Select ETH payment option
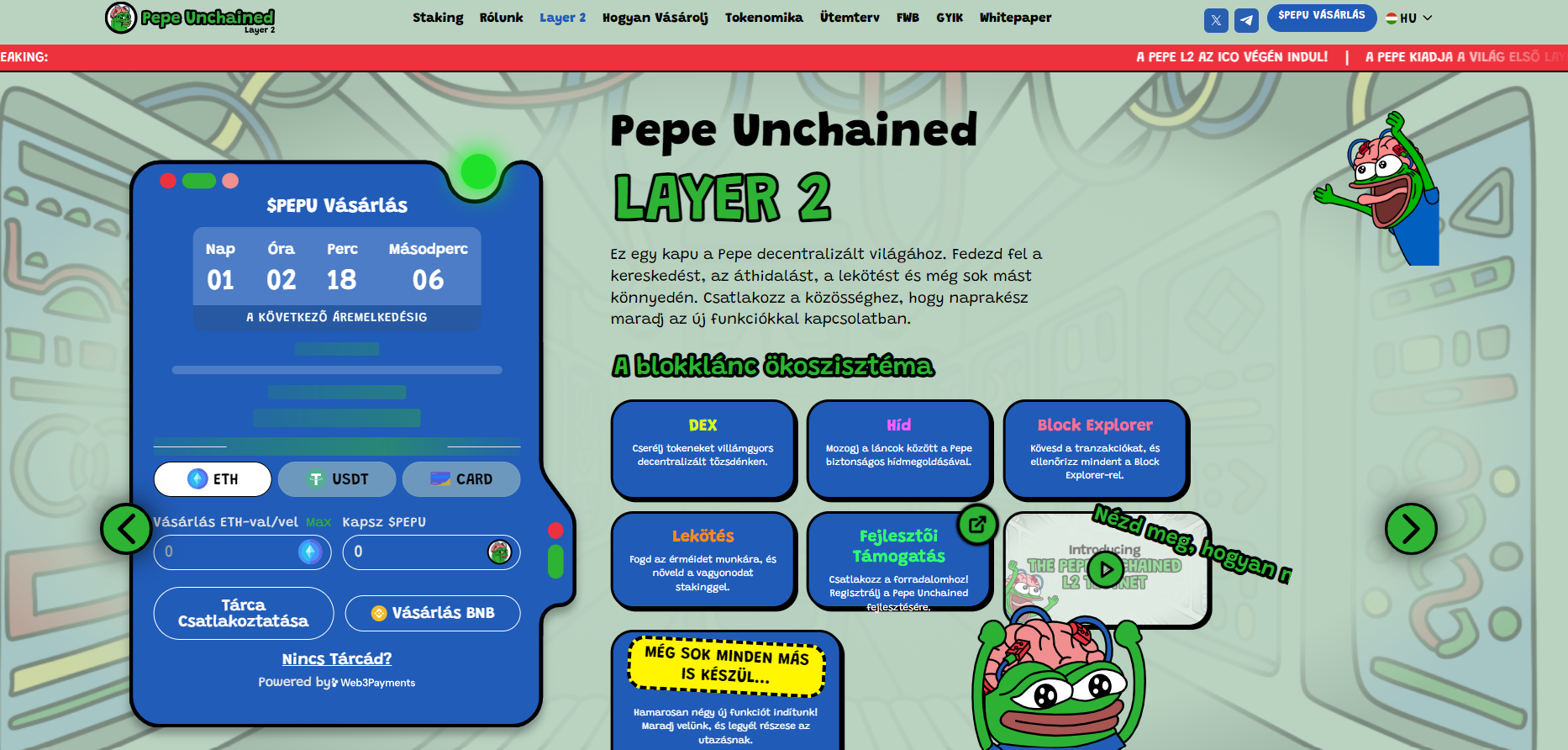The image size is (1568, 750). [213, 479]
